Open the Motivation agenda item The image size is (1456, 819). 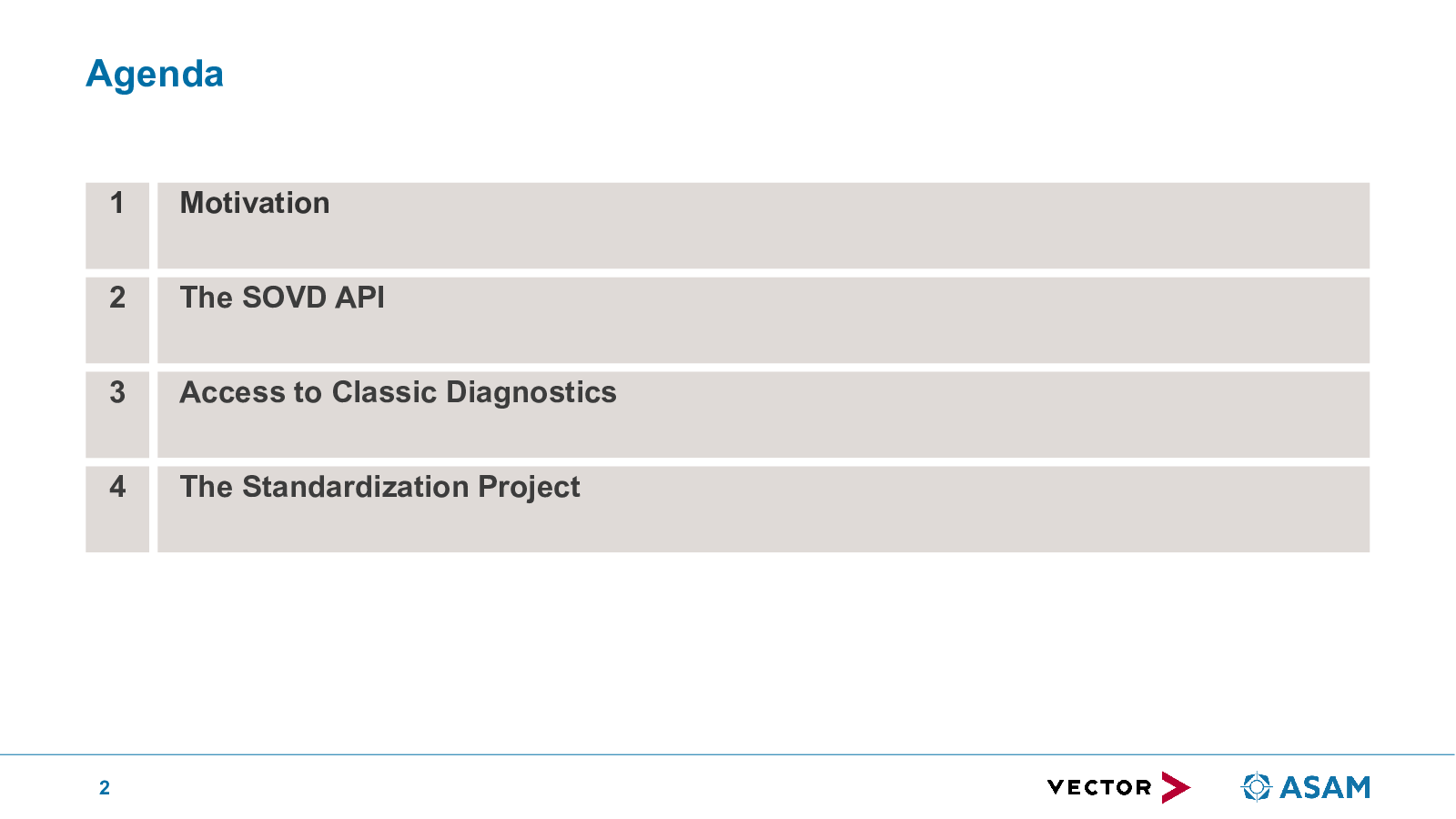click(x=763, y=226)
